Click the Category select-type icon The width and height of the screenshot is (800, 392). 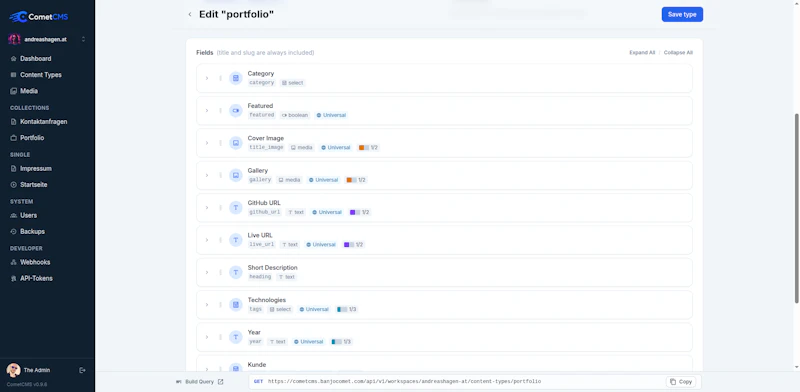tap(236, 78)
